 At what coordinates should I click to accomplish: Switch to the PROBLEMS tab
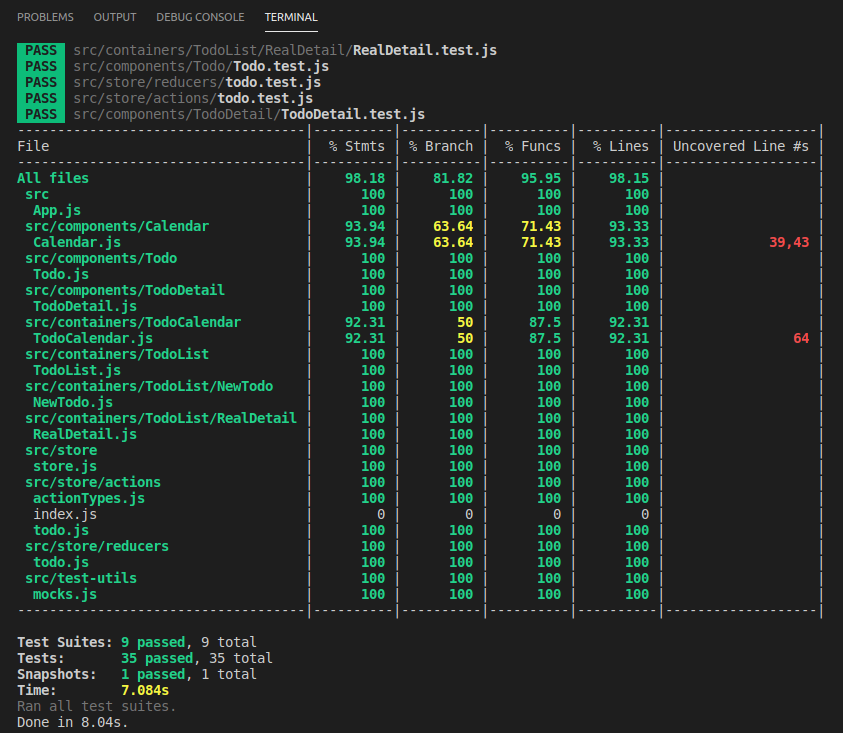[45, 17]
